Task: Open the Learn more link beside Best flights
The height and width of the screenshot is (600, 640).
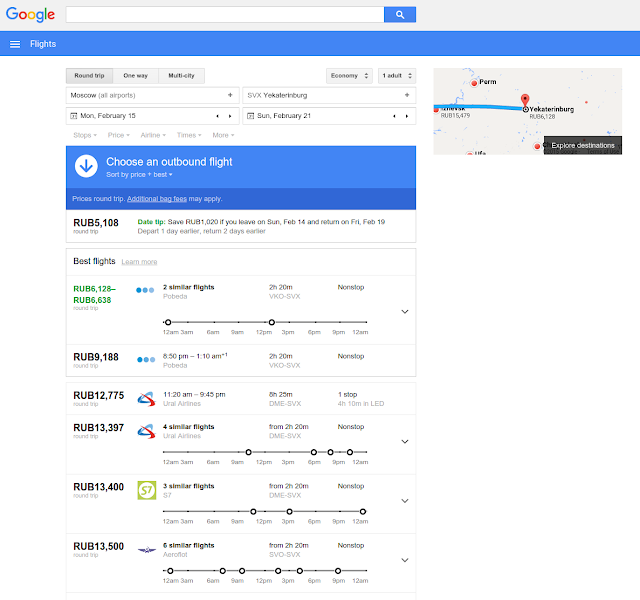Action: tap(139, 262)
